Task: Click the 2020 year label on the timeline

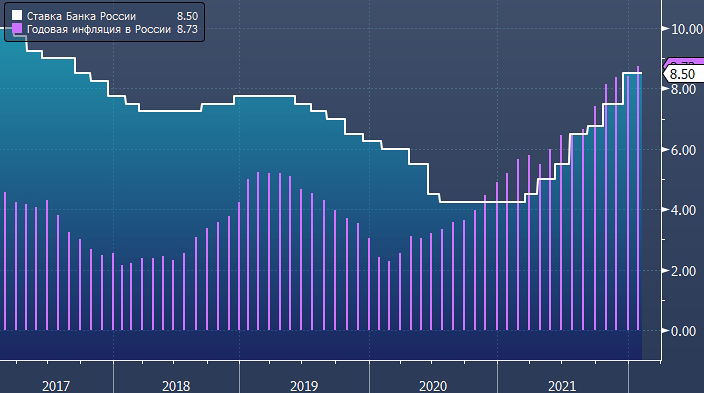Action: [x=433, y=386]
